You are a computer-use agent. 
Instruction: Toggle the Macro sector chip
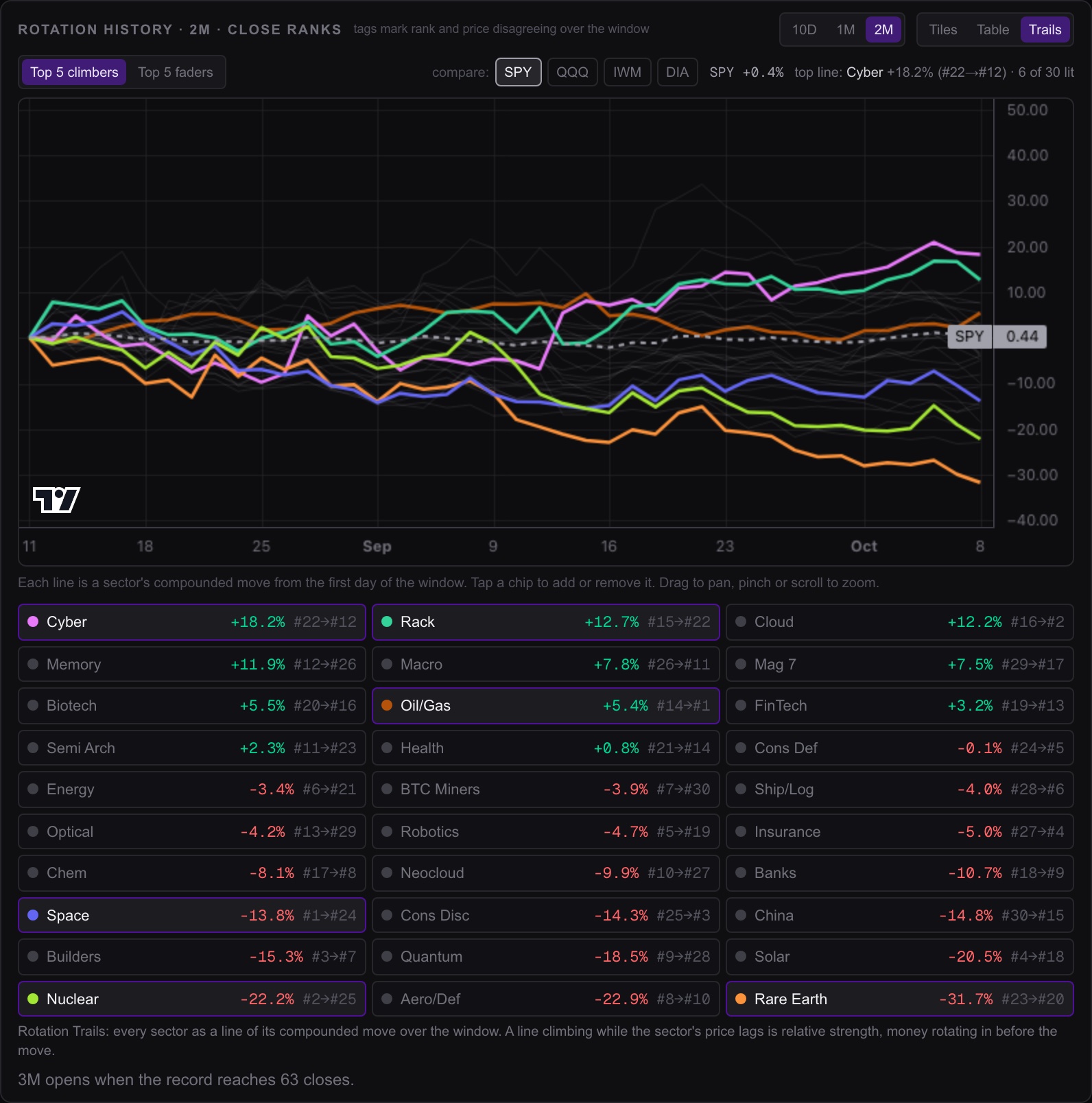(546, 664)
